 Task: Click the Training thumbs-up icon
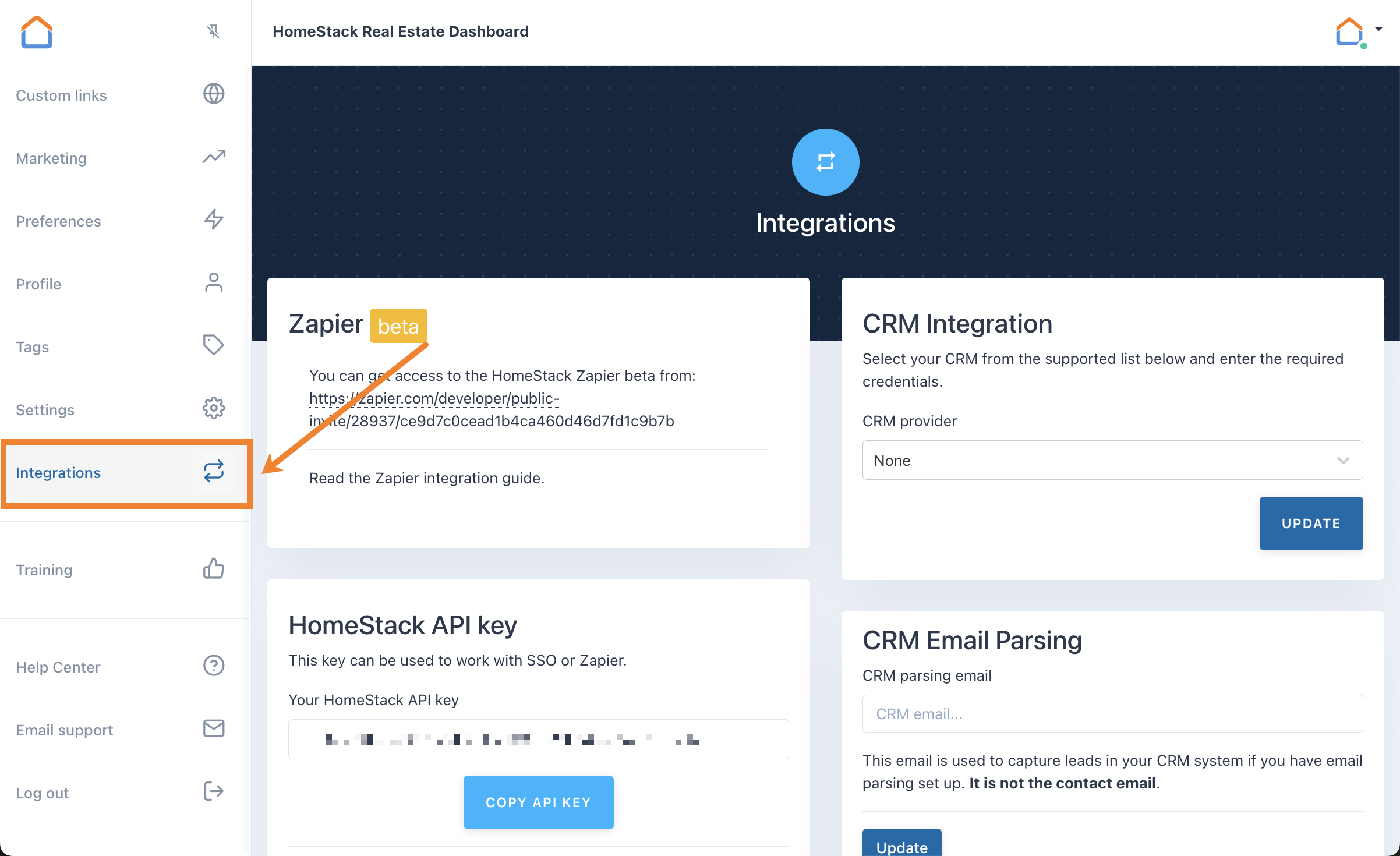(x=213, y=568)
